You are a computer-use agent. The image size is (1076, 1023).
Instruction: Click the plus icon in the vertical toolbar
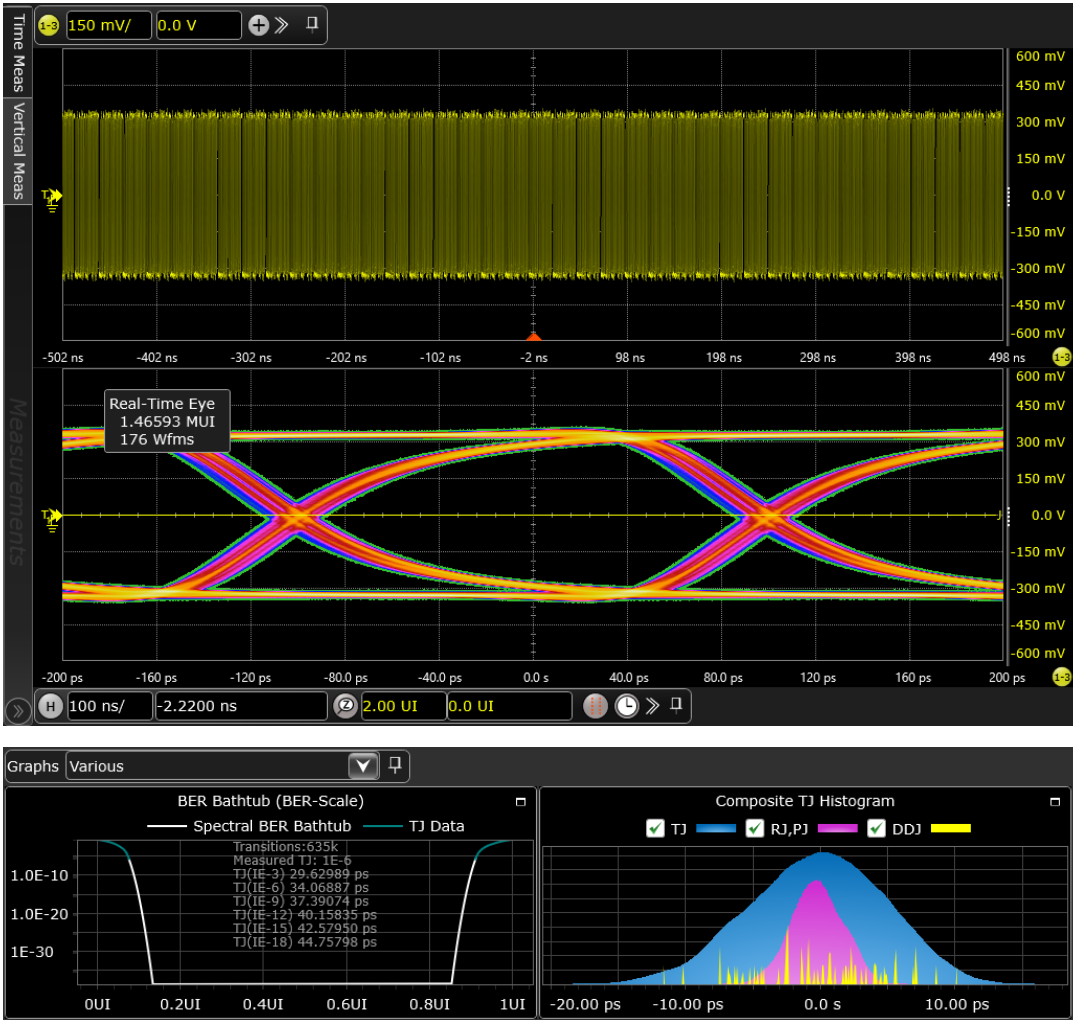(x=258, y=25)
